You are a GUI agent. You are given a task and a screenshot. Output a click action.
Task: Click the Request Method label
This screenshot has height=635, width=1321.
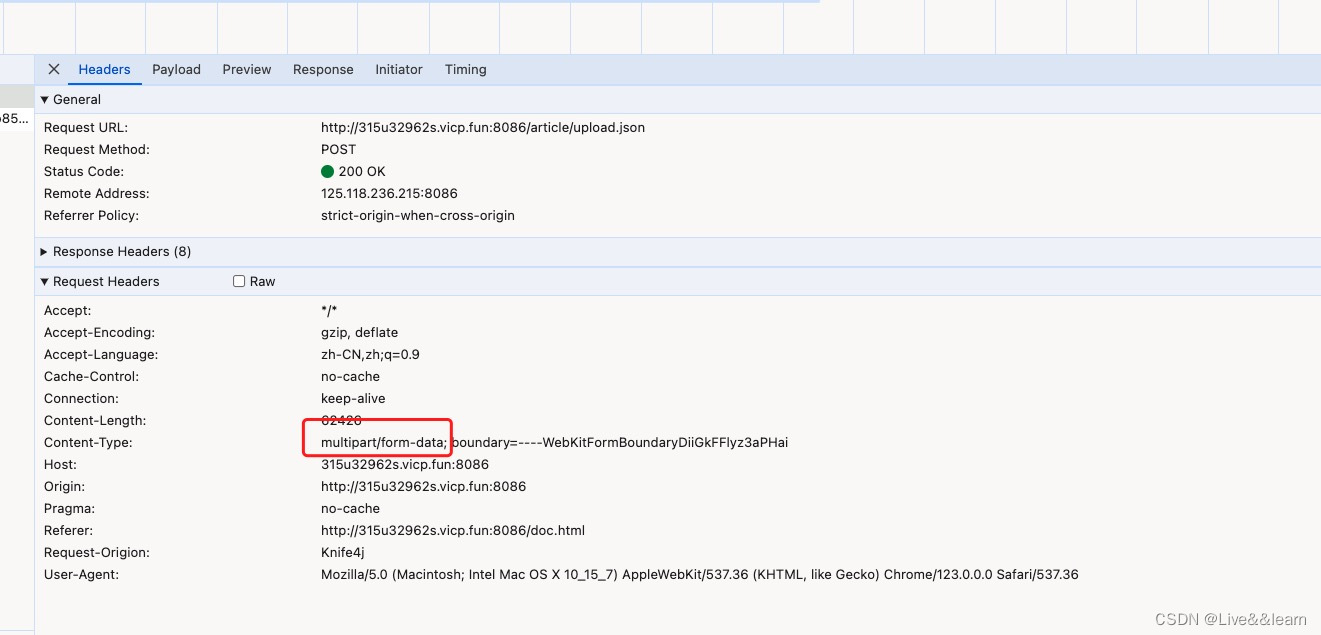coord(96,149)
